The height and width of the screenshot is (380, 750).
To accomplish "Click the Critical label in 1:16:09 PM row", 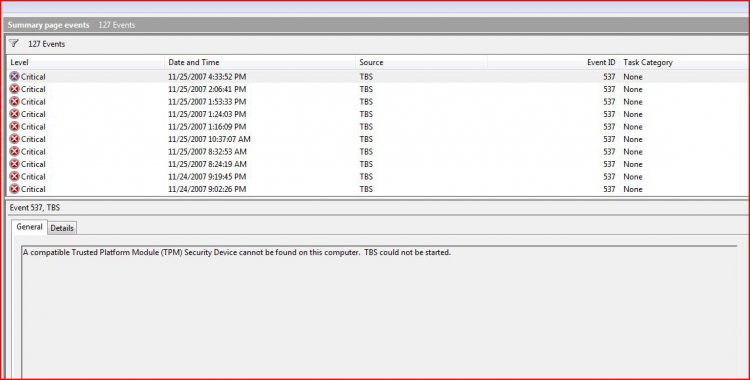I will point(33,126).
